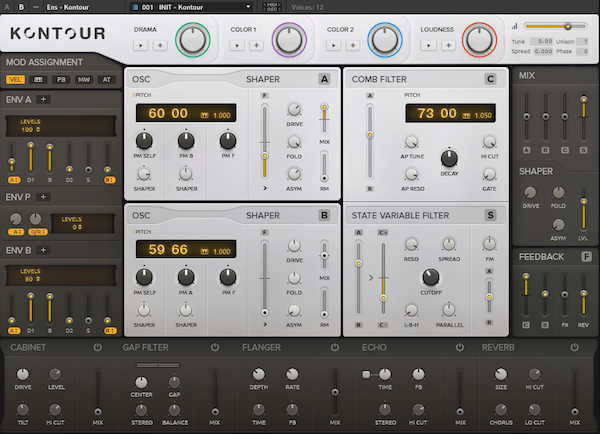Open the INIT - Kontour preset dropdown
The height and width of the screenshot is (434, 600).
191,7
